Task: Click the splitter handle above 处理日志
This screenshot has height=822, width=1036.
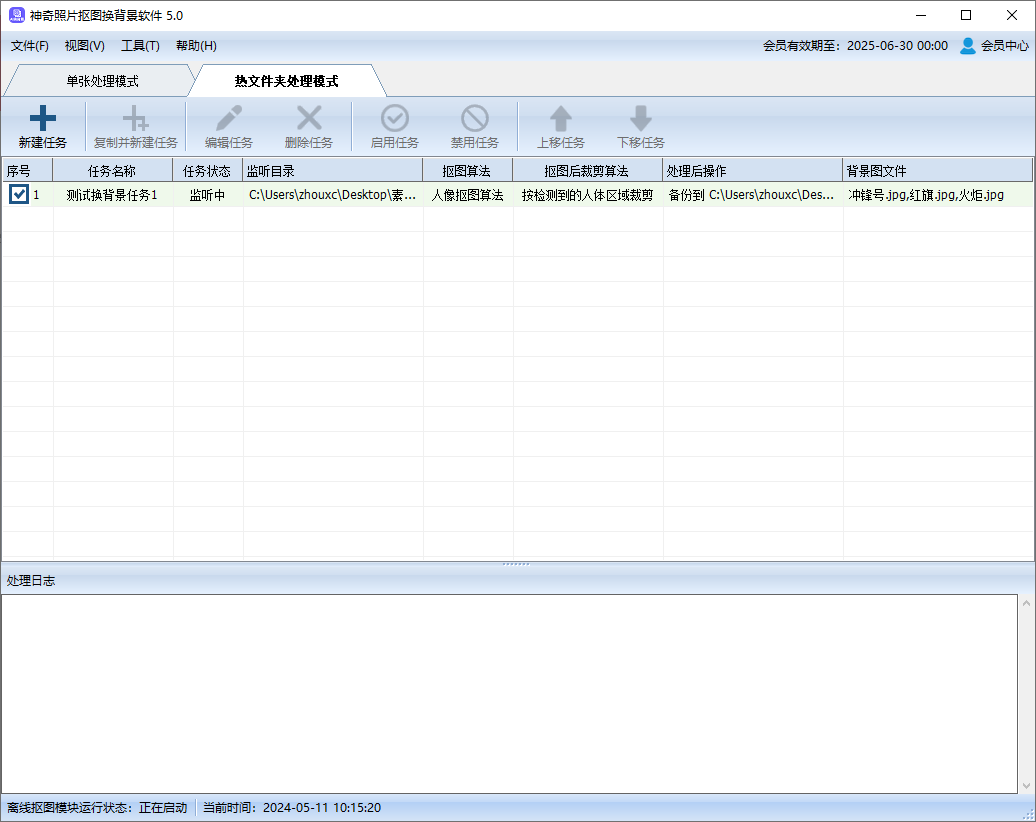Action: 516,564
